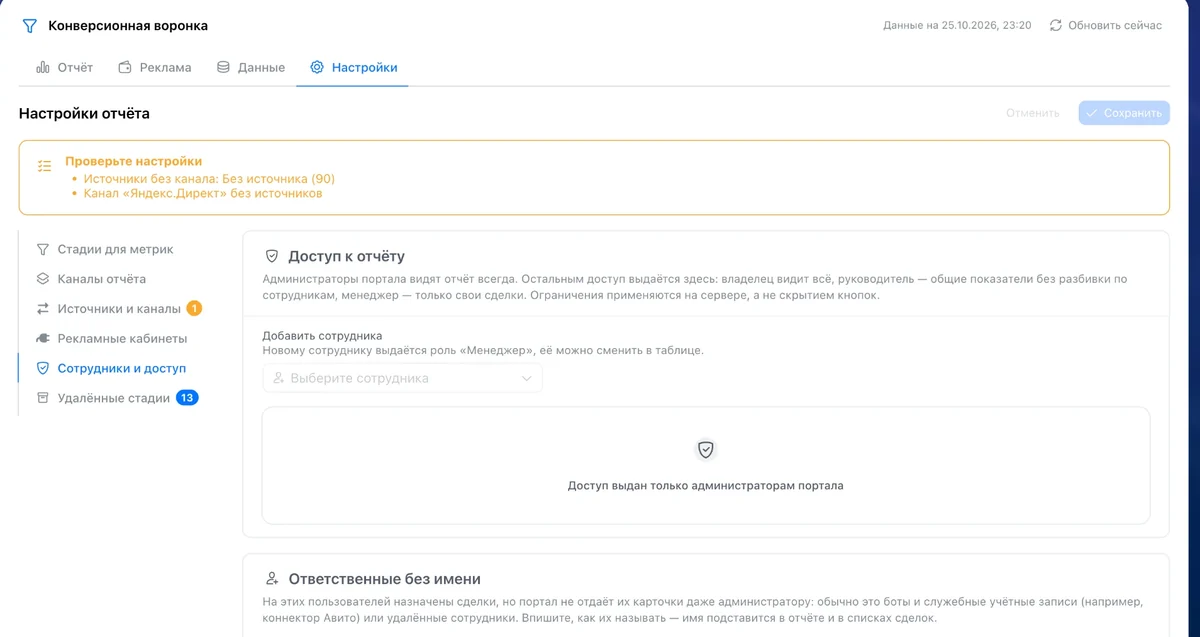Select the Настройки tab

point(353,68)
